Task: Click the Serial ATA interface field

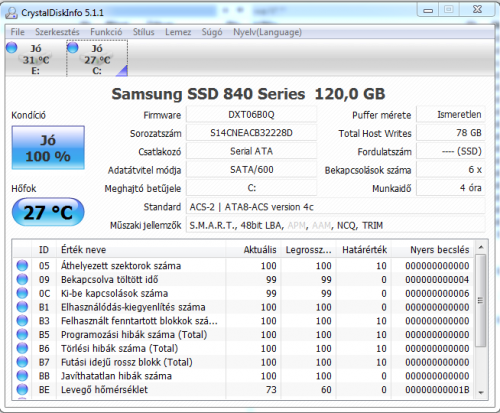Action: click(251, 151)
